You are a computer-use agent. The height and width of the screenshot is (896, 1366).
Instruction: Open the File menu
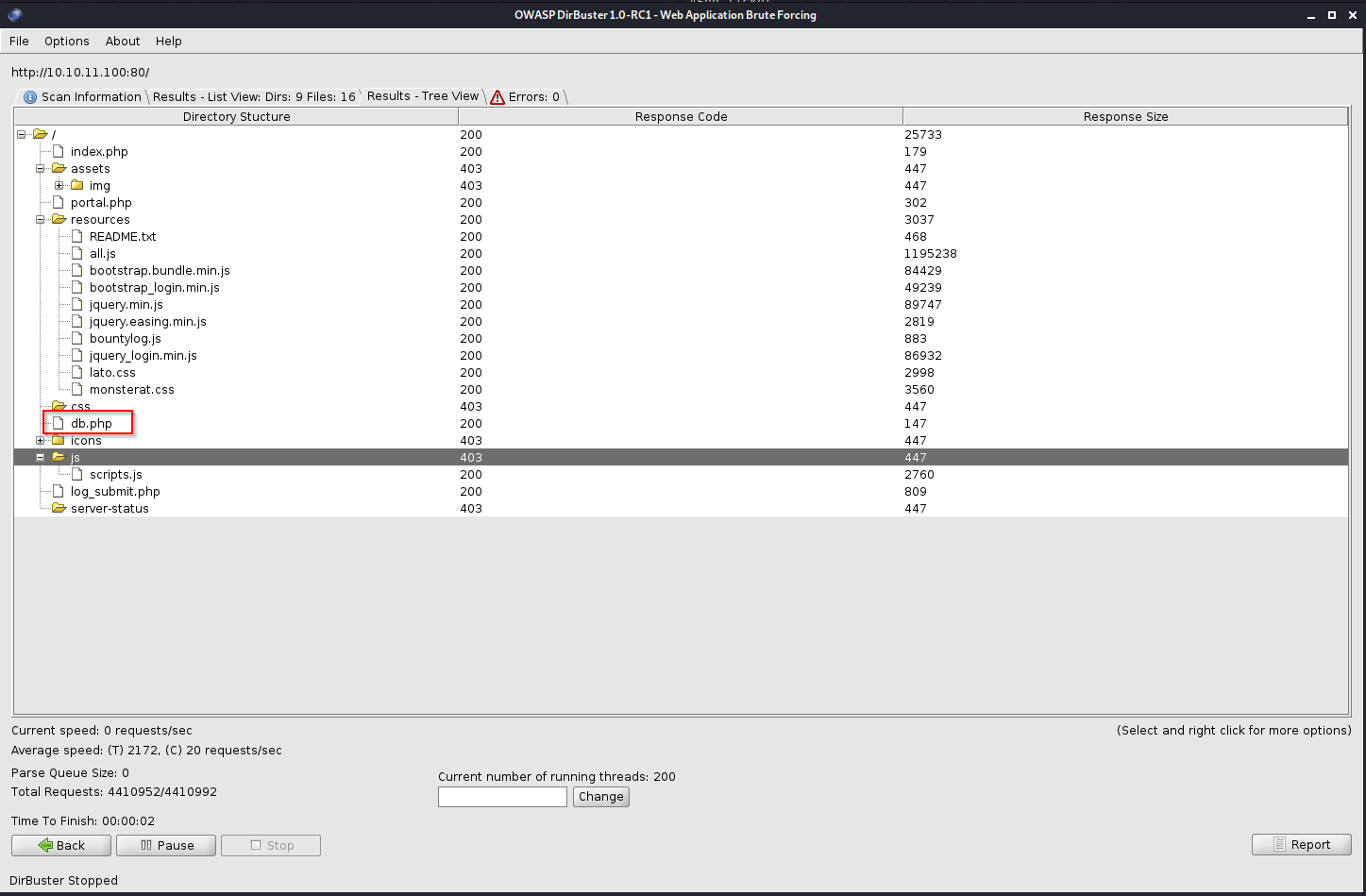coord(19,42)
